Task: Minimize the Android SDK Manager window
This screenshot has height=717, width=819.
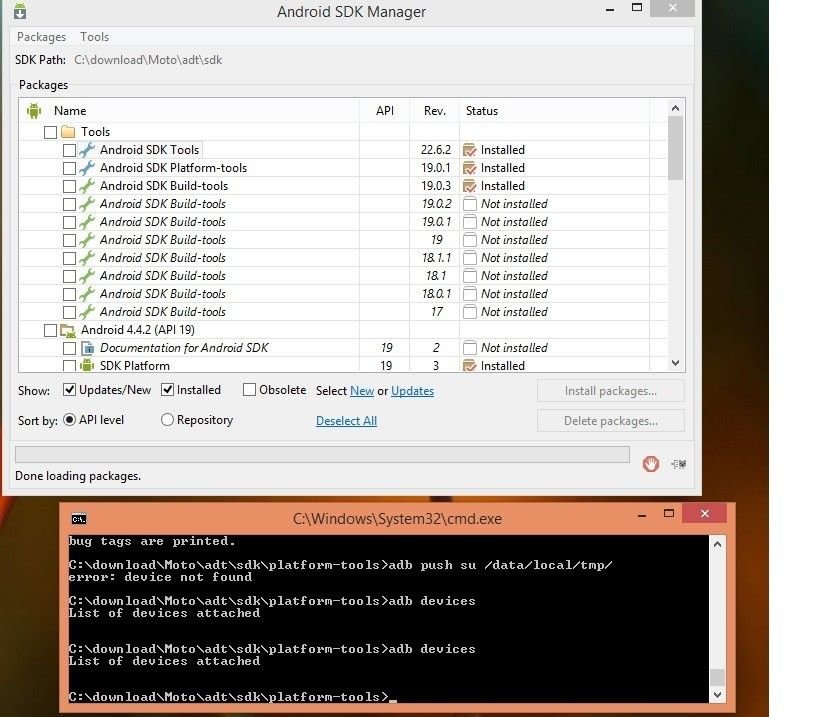Action: [x=610, y=9]
